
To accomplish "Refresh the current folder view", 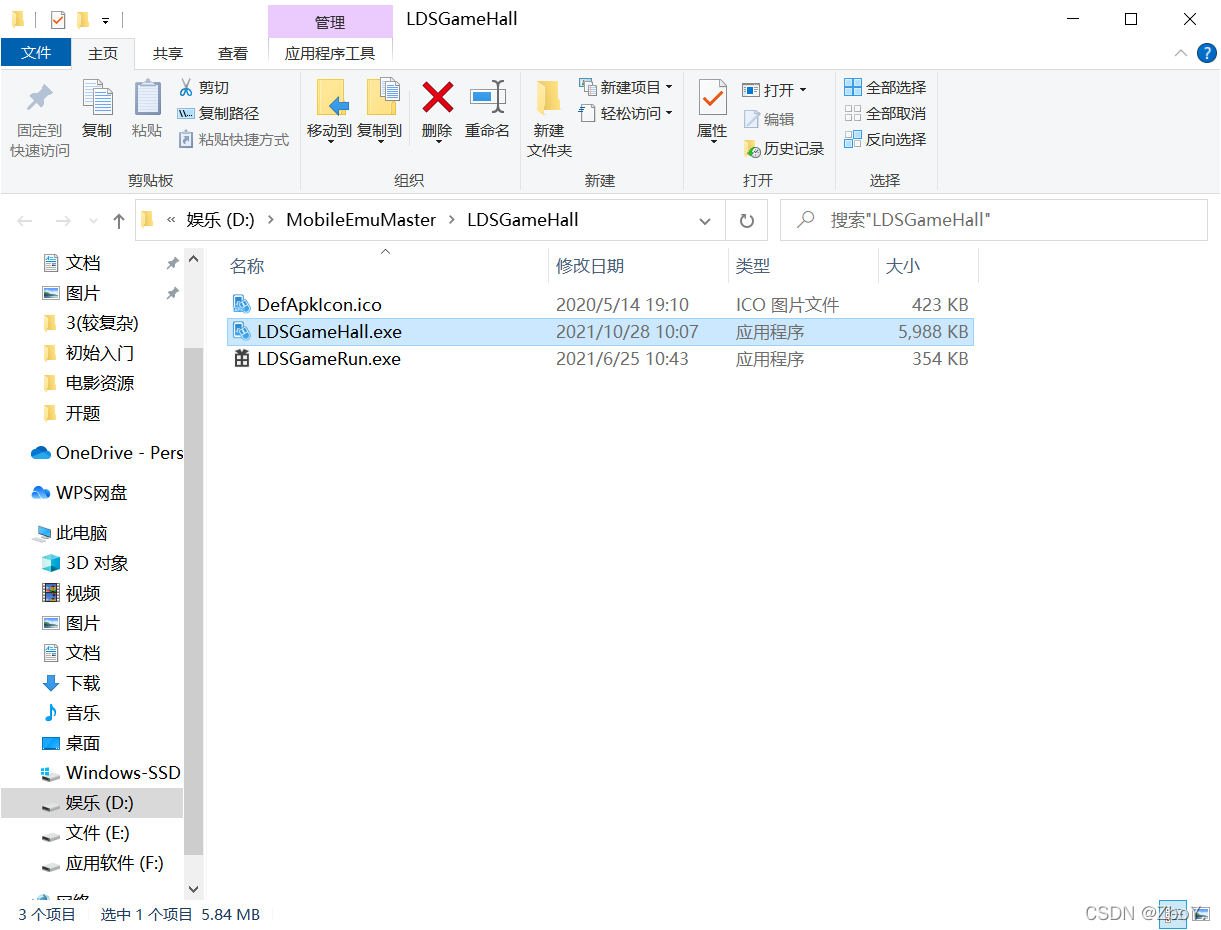I will [x=746, y=220].
